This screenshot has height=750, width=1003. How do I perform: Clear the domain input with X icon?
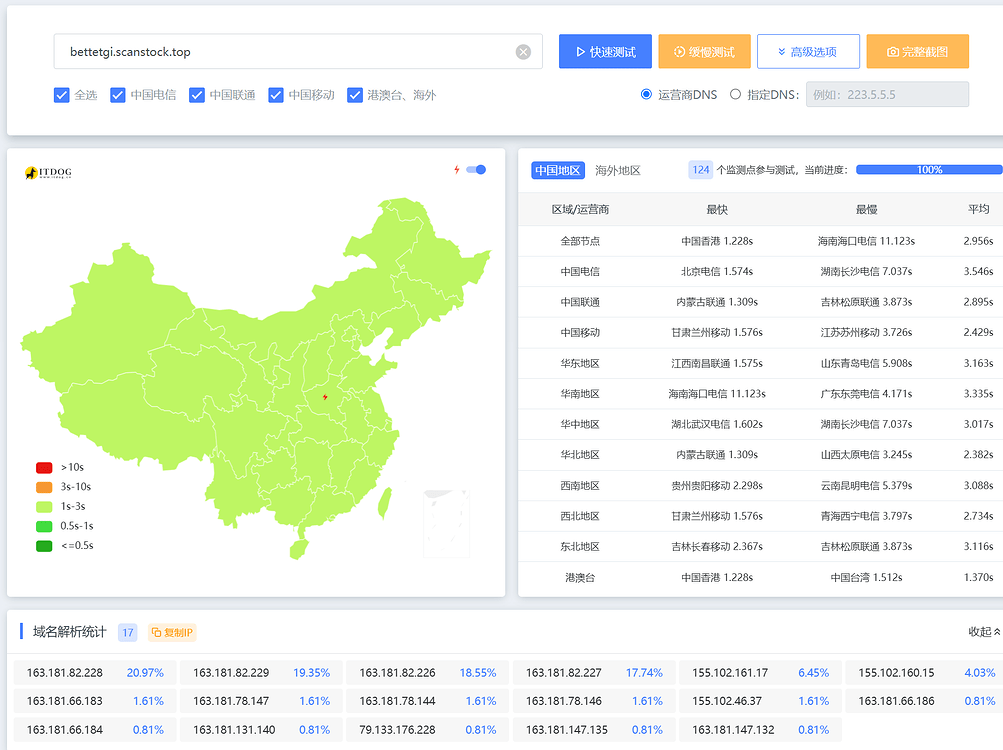pos(523,52)
